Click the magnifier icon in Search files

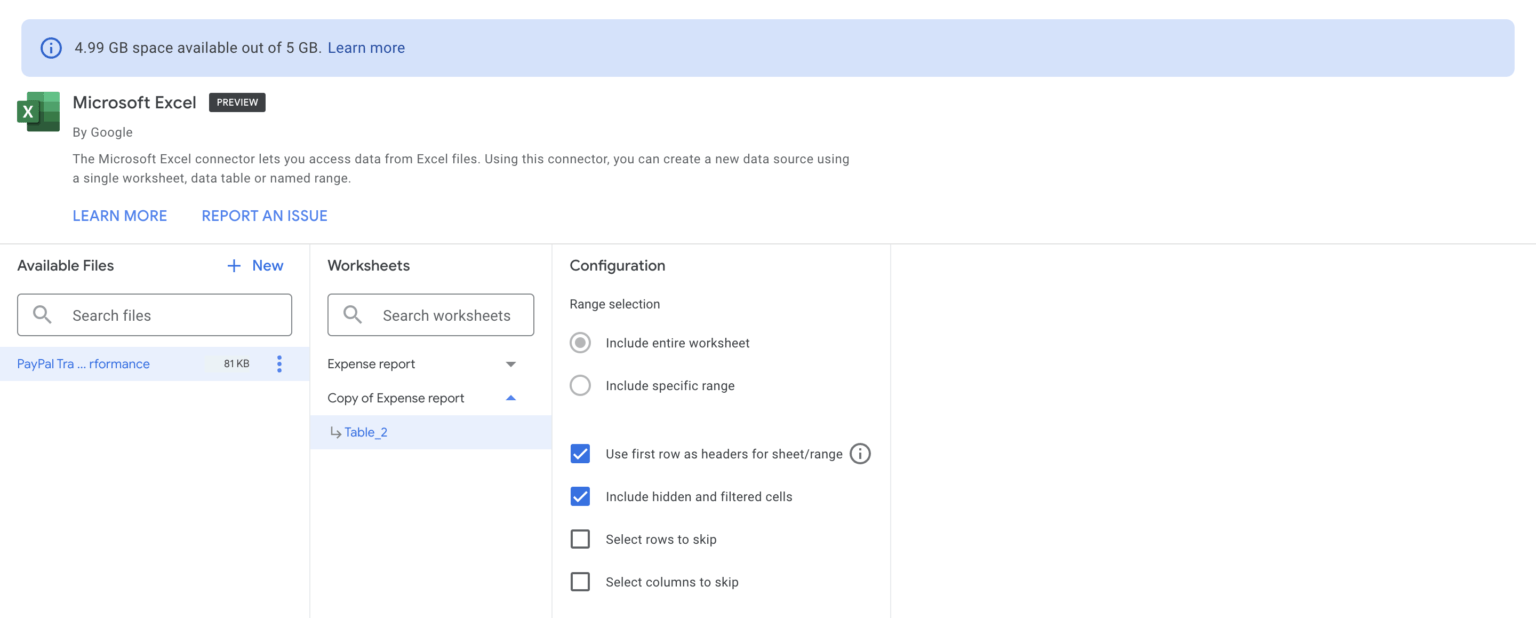point(43,315)
